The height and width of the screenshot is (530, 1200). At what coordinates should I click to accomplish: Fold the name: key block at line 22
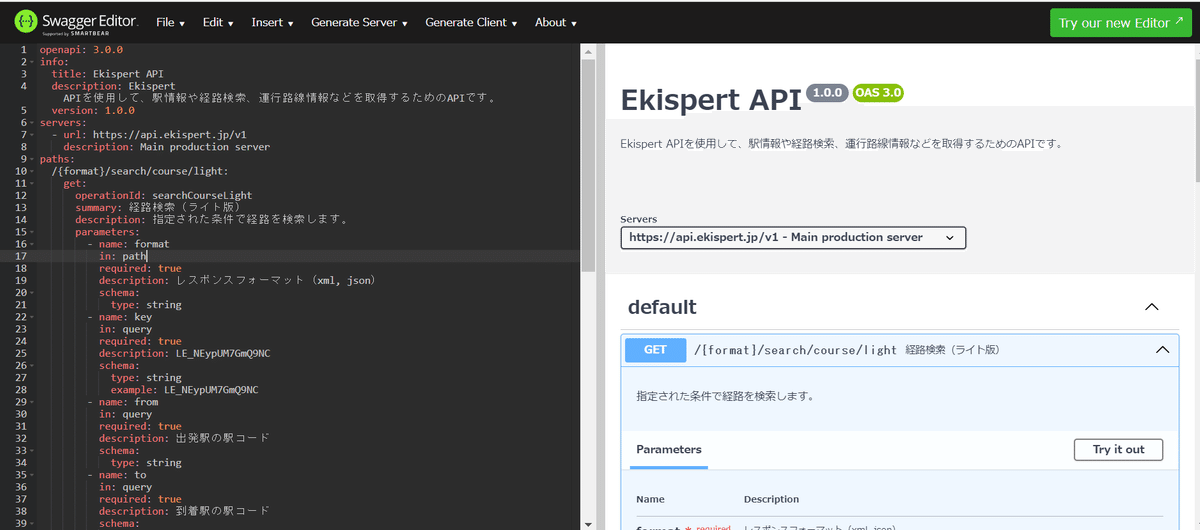(33, 316)
